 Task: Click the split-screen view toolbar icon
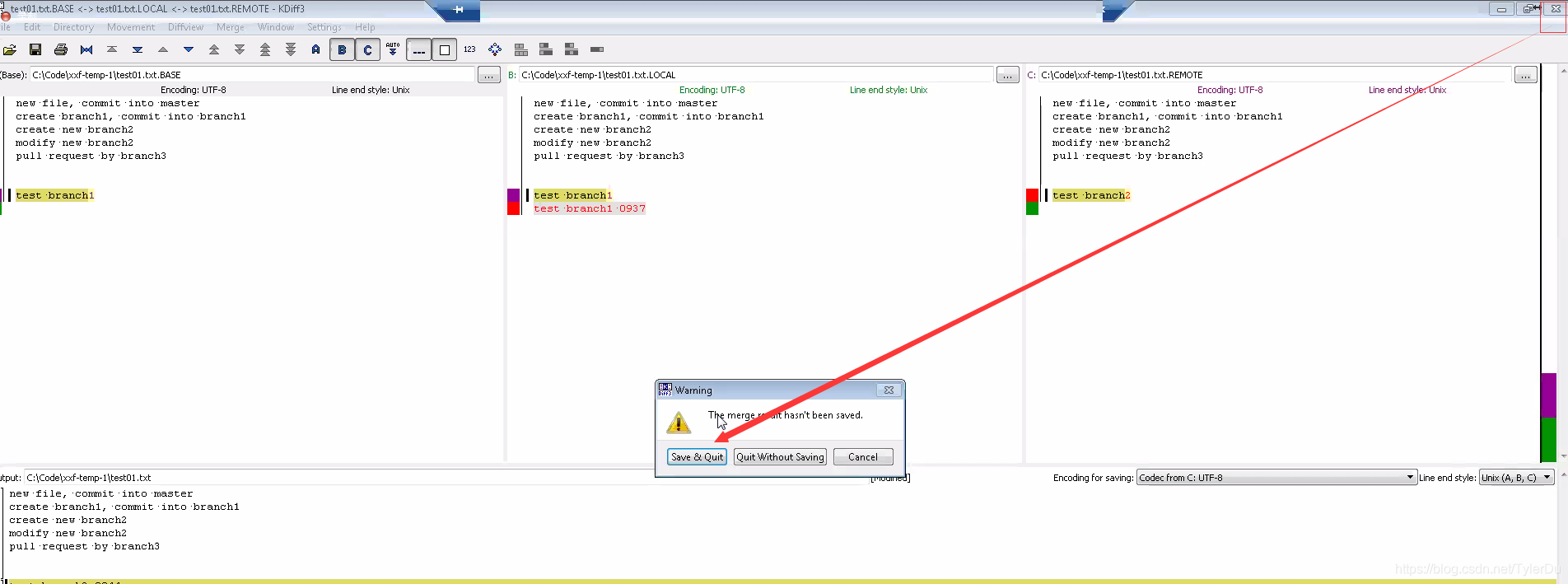(520, 49)
